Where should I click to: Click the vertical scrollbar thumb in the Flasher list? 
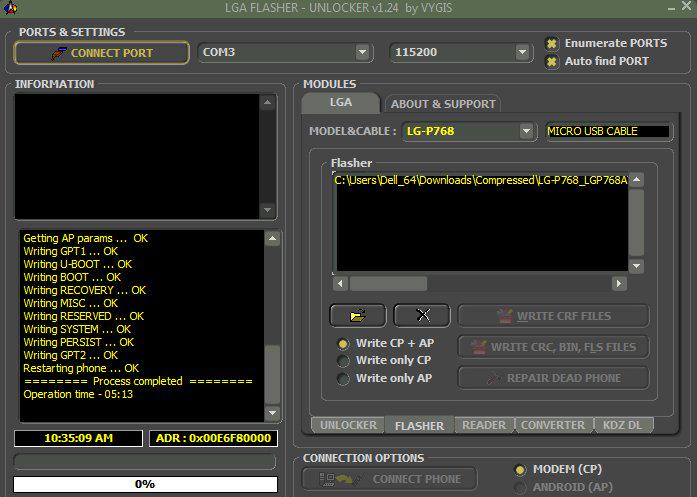(x=637, y=223)
